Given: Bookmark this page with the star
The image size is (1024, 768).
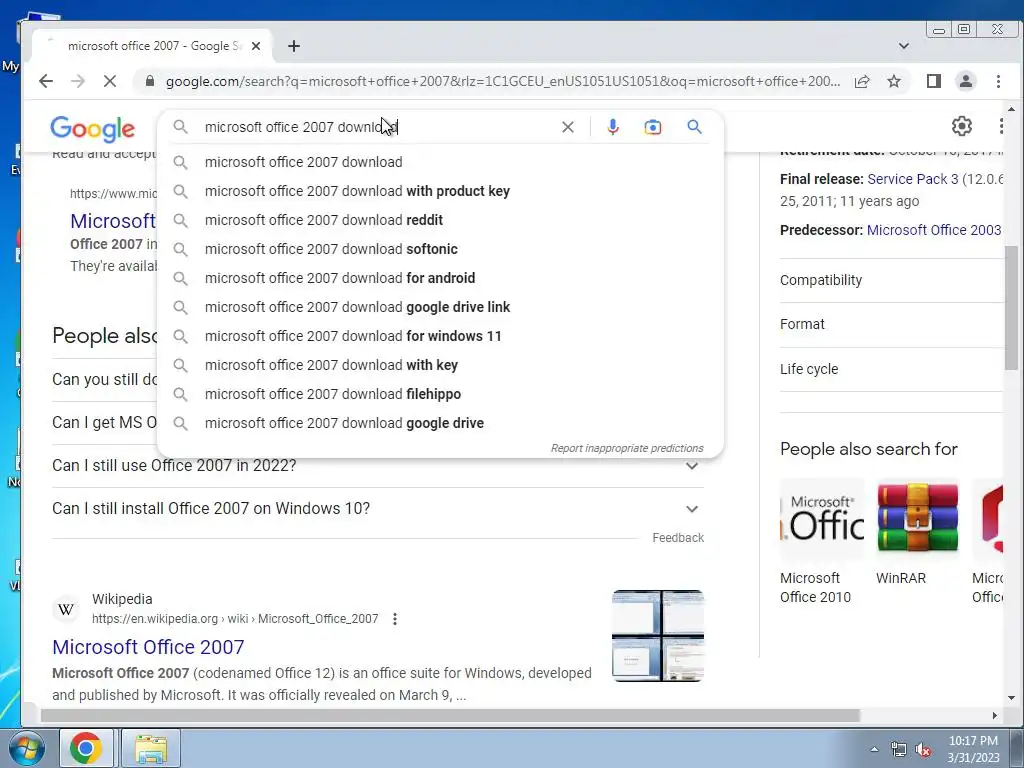Looking at the screenshot, I should coord(894,81).
